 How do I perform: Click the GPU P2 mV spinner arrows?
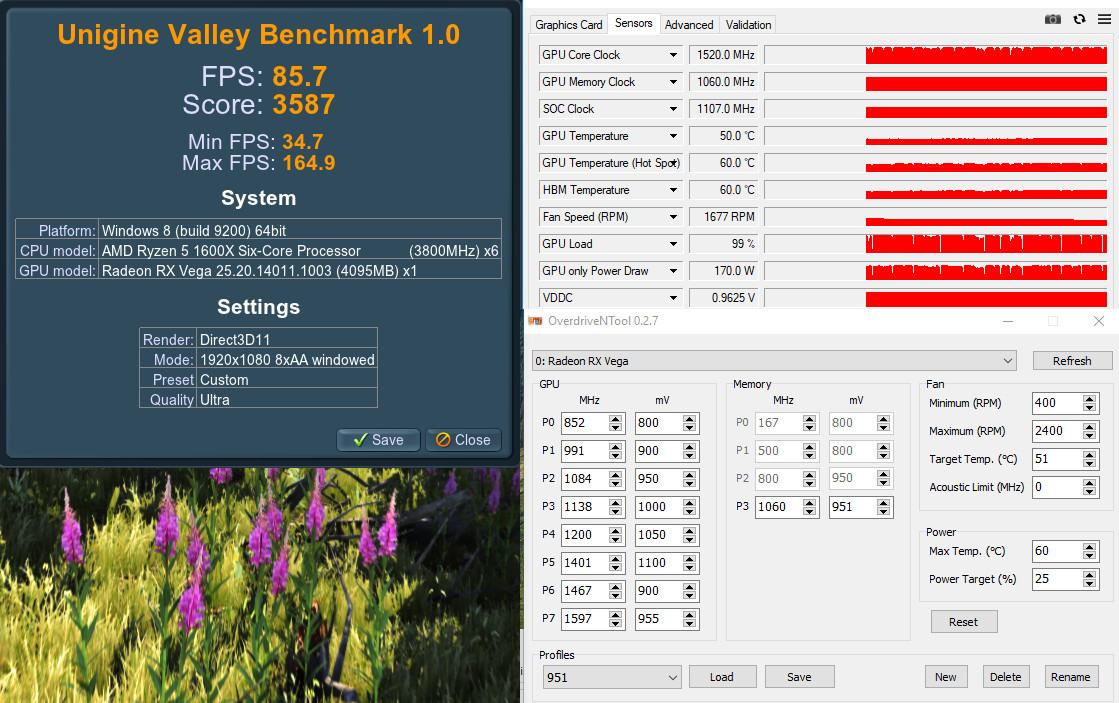coord(689,479)
